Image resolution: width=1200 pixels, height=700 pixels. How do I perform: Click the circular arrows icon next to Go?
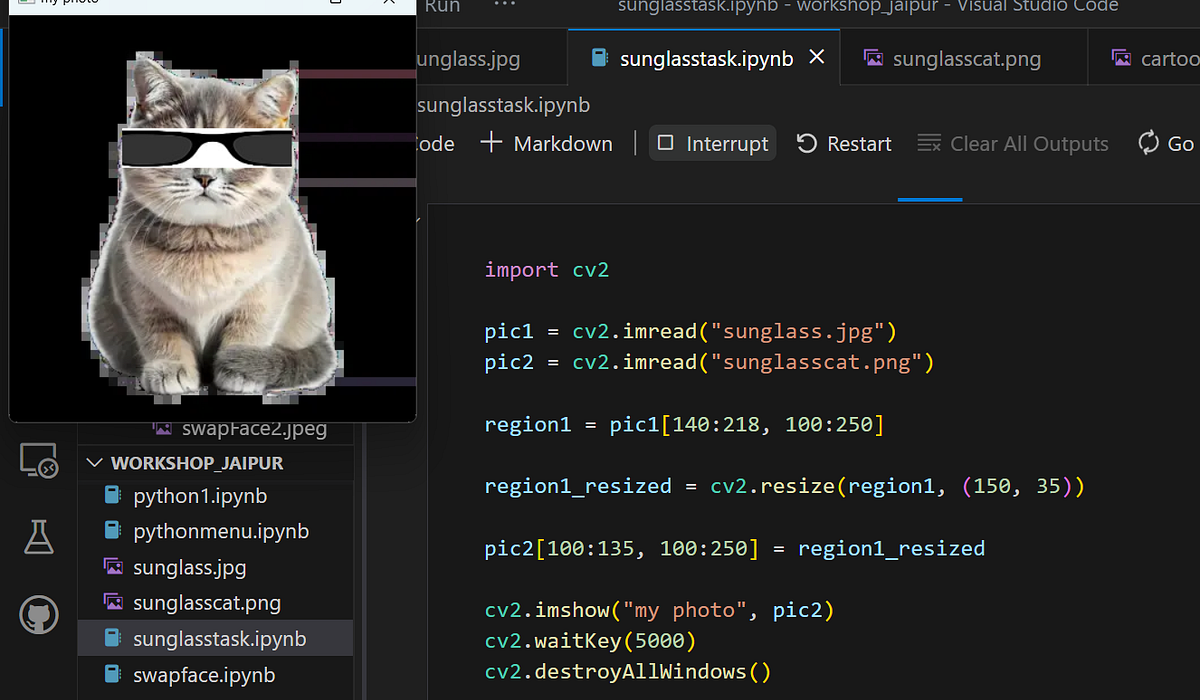[1147, 143]
